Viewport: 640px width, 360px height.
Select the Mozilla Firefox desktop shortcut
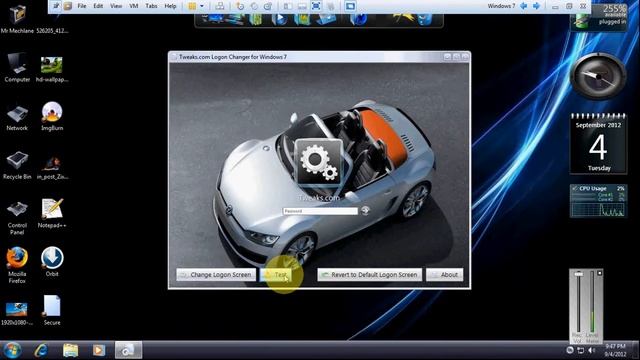point(17,265)
